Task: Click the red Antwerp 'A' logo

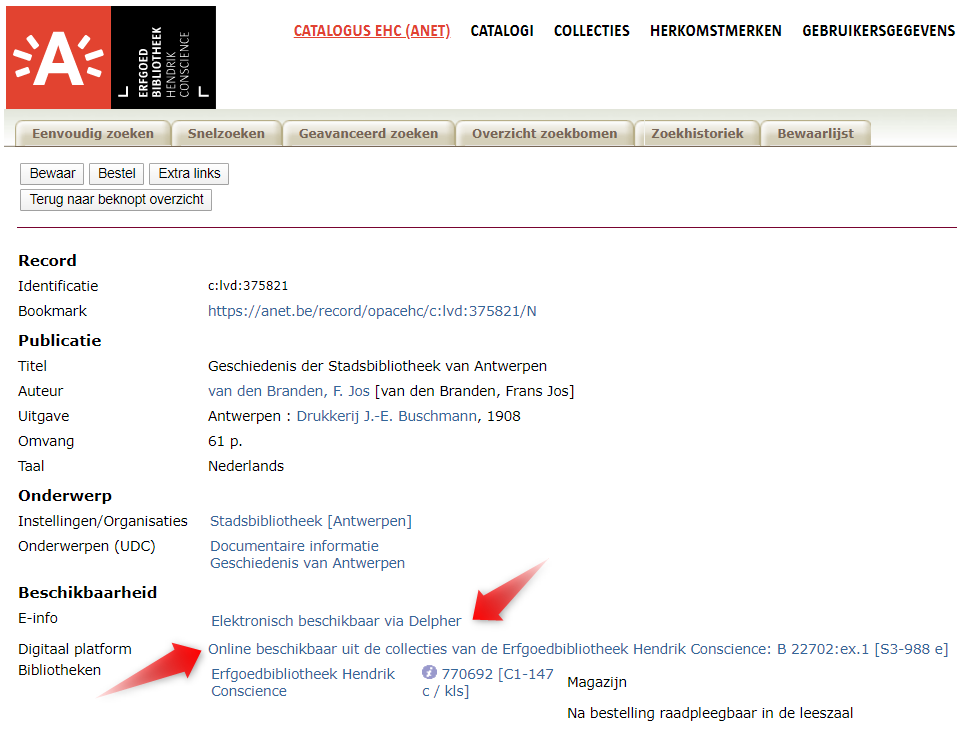Action: tap(58, 57)
